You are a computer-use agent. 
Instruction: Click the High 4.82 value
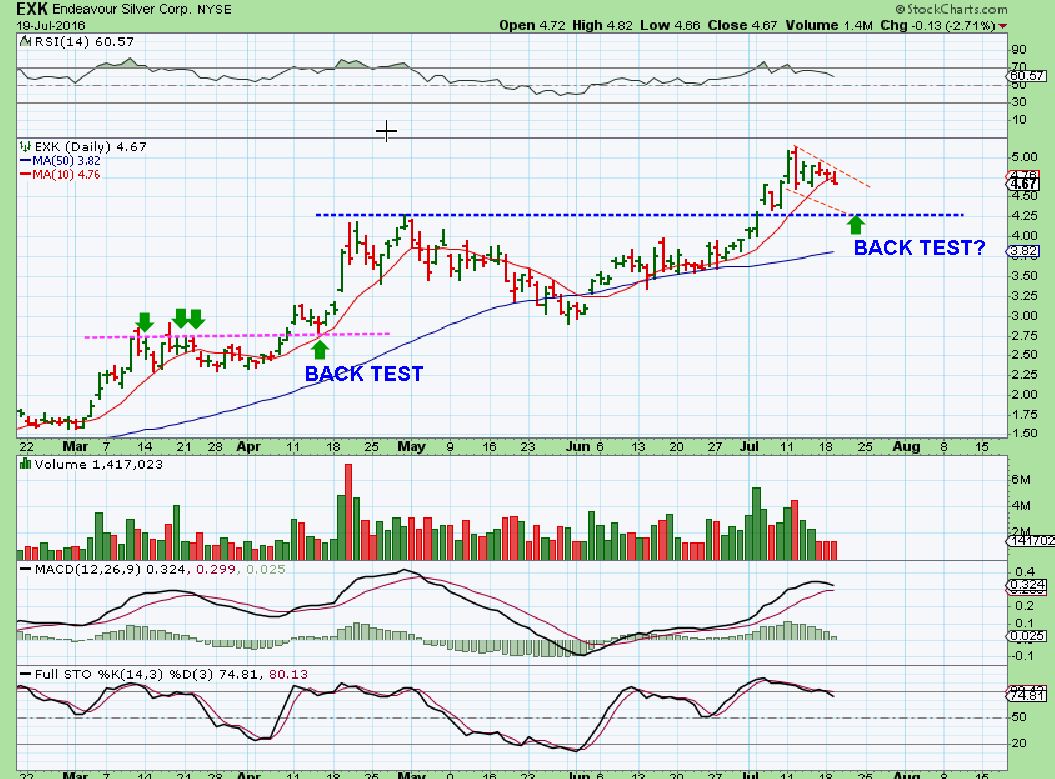click(602, 26)
